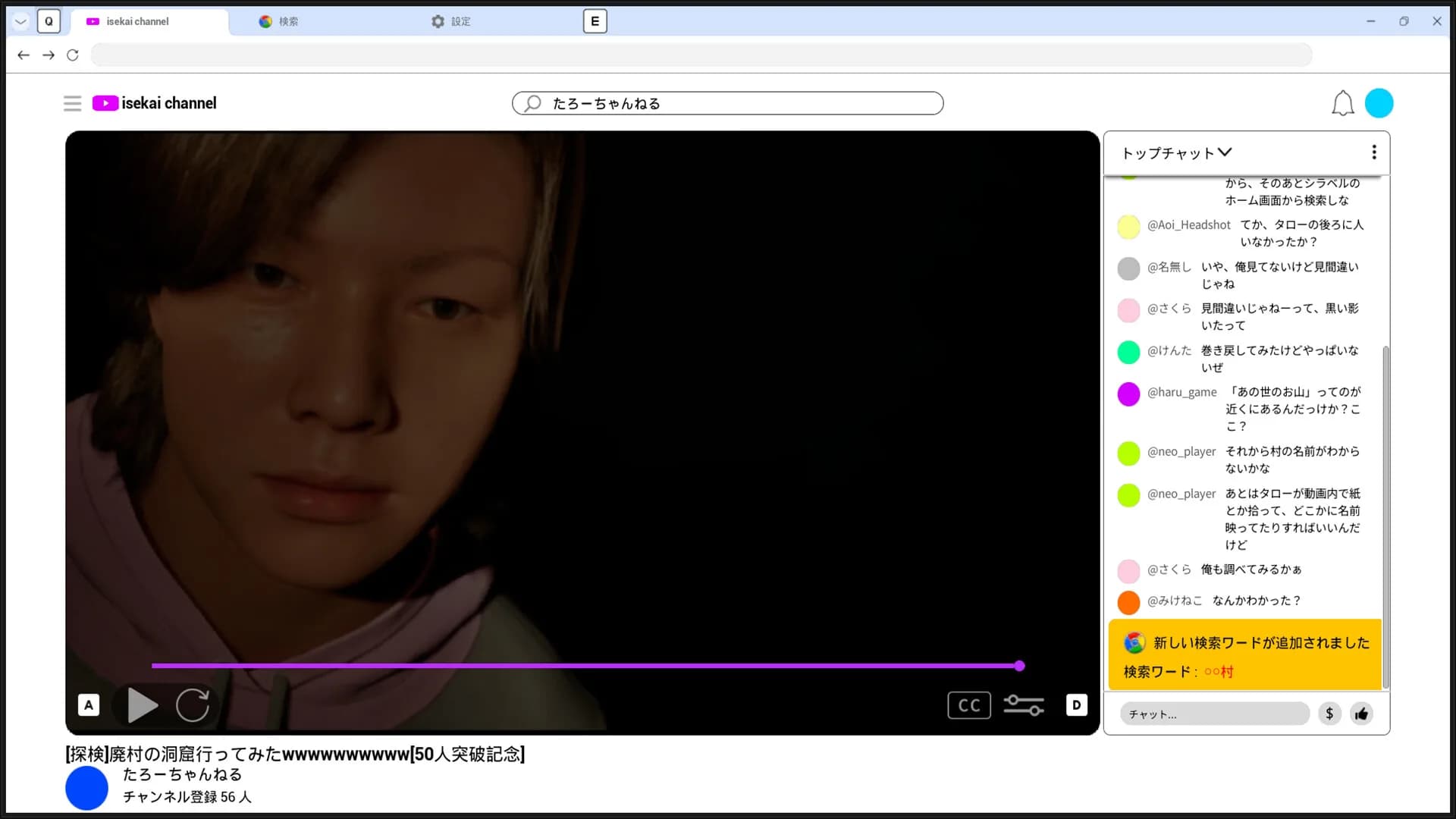This screenshot has height=819, width=1456.
Task: Open the blue たろーちゃんねる channel avatar
Action: [86, 788]
